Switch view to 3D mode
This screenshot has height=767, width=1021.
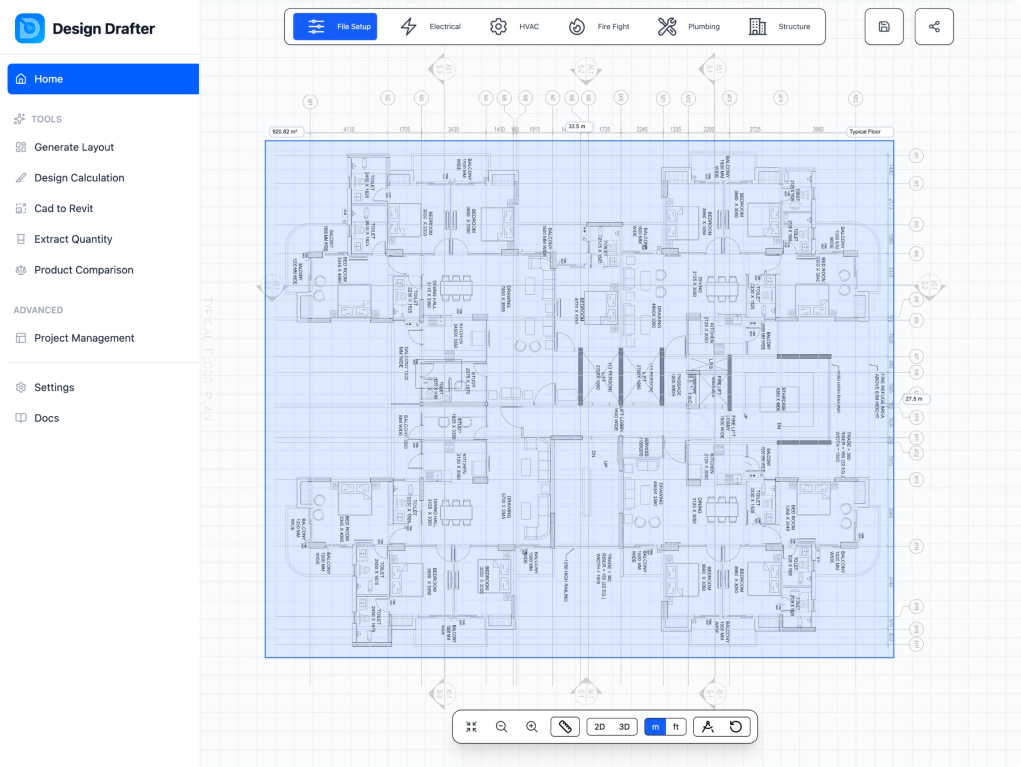coord(624,727)
